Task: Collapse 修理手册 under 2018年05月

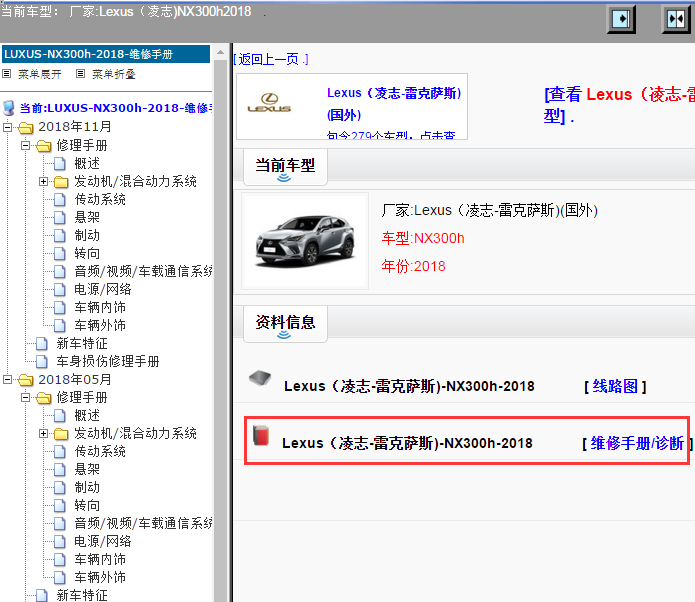Action: (25, 397)
